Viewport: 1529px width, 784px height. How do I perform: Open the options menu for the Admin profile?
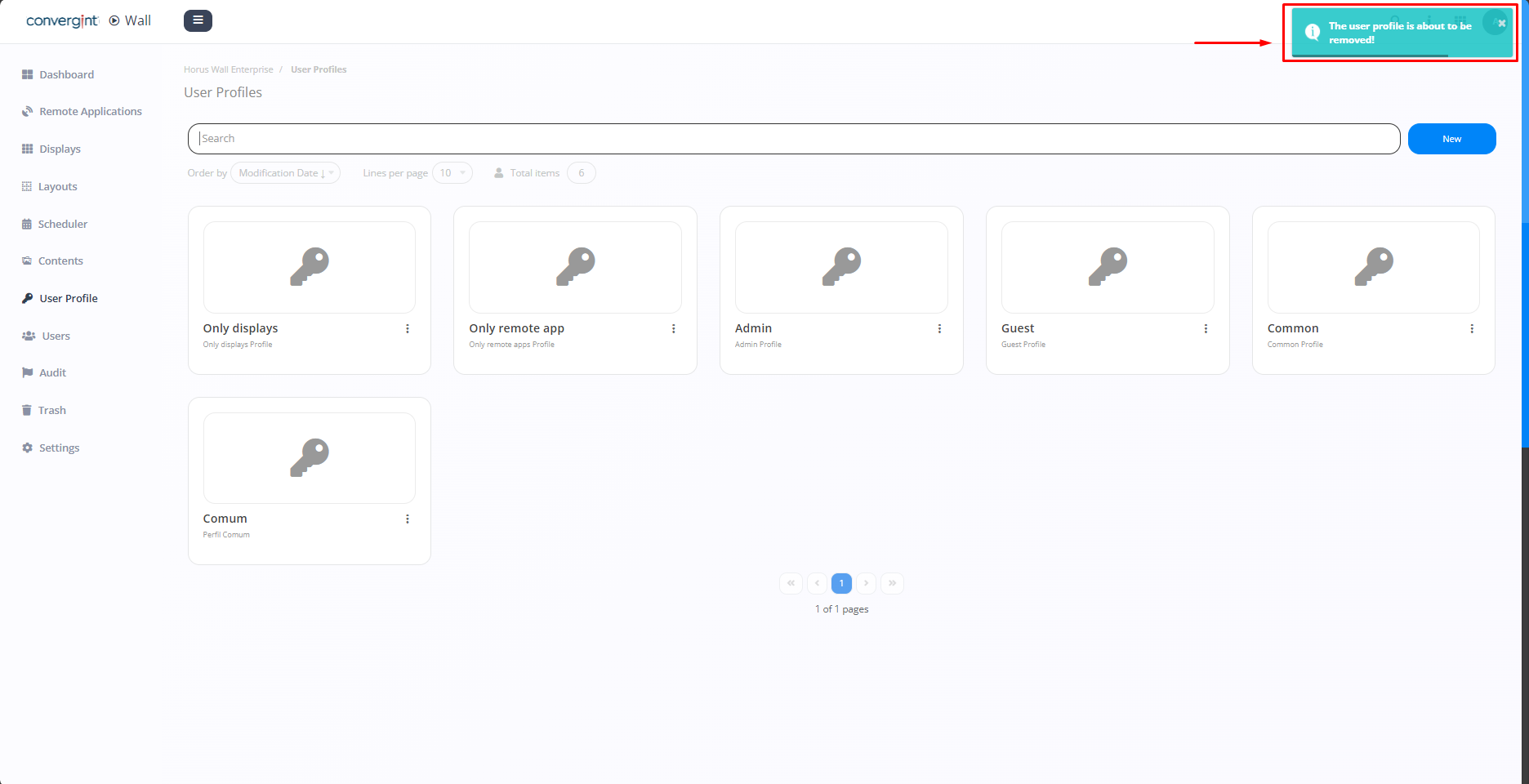939,328
